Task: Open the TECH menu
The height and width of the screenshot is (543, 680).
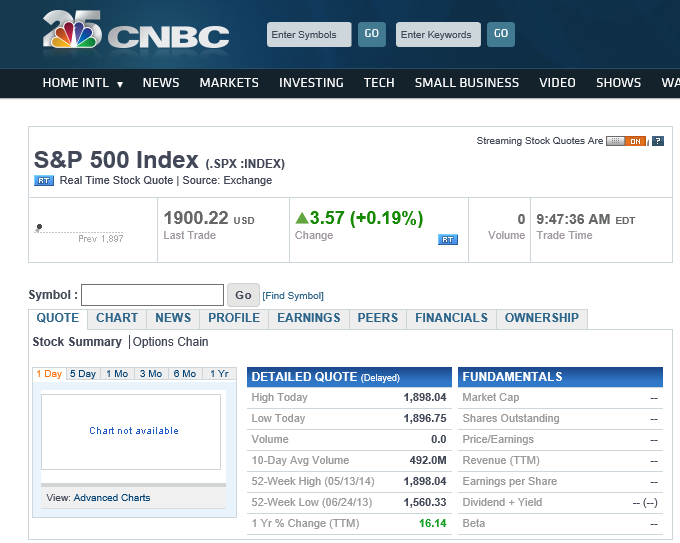Action: pos(379,83)
